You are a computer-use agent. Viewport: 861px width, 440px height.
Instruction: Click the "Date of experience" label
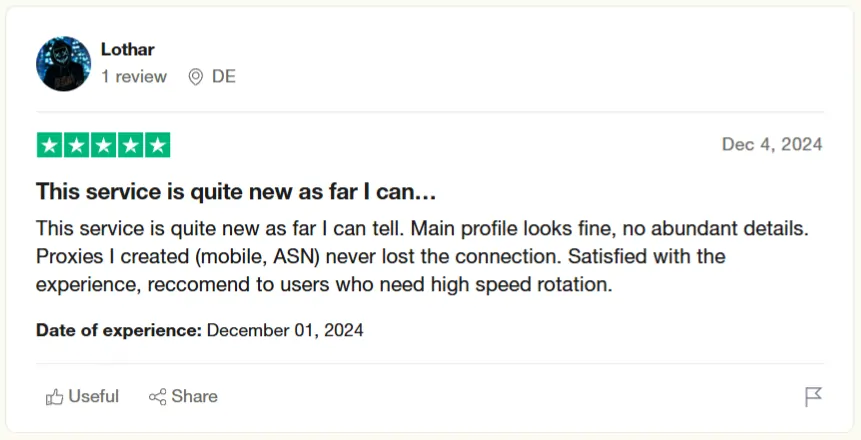point(119,330)
